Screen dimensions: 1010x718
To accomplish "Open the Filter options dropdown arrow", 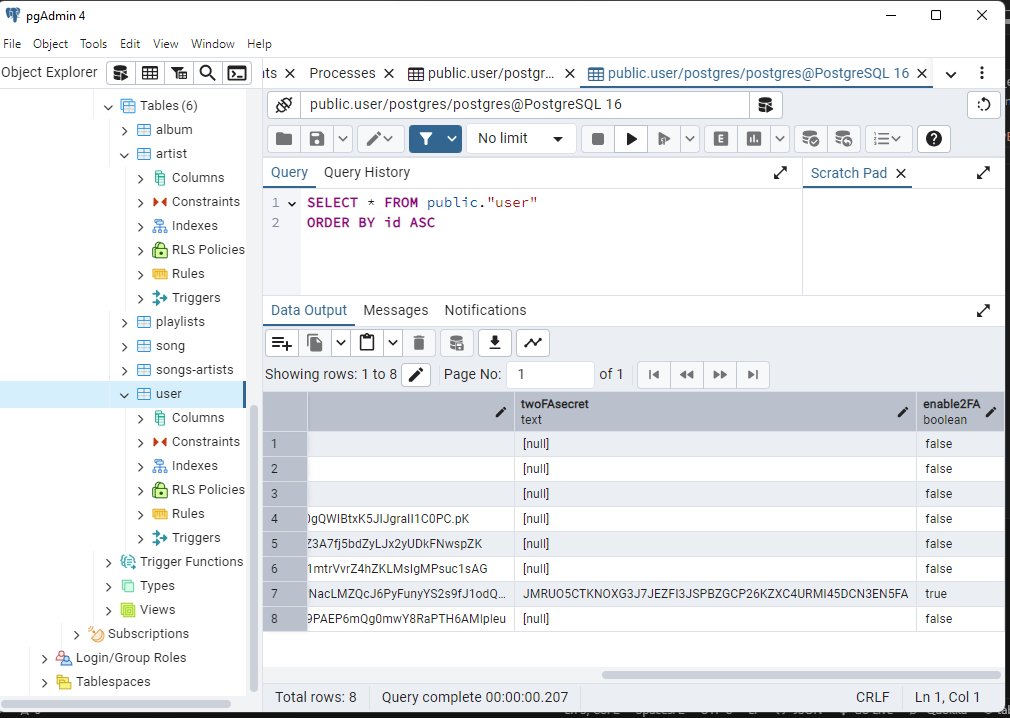I will click(x=452, y=138).
